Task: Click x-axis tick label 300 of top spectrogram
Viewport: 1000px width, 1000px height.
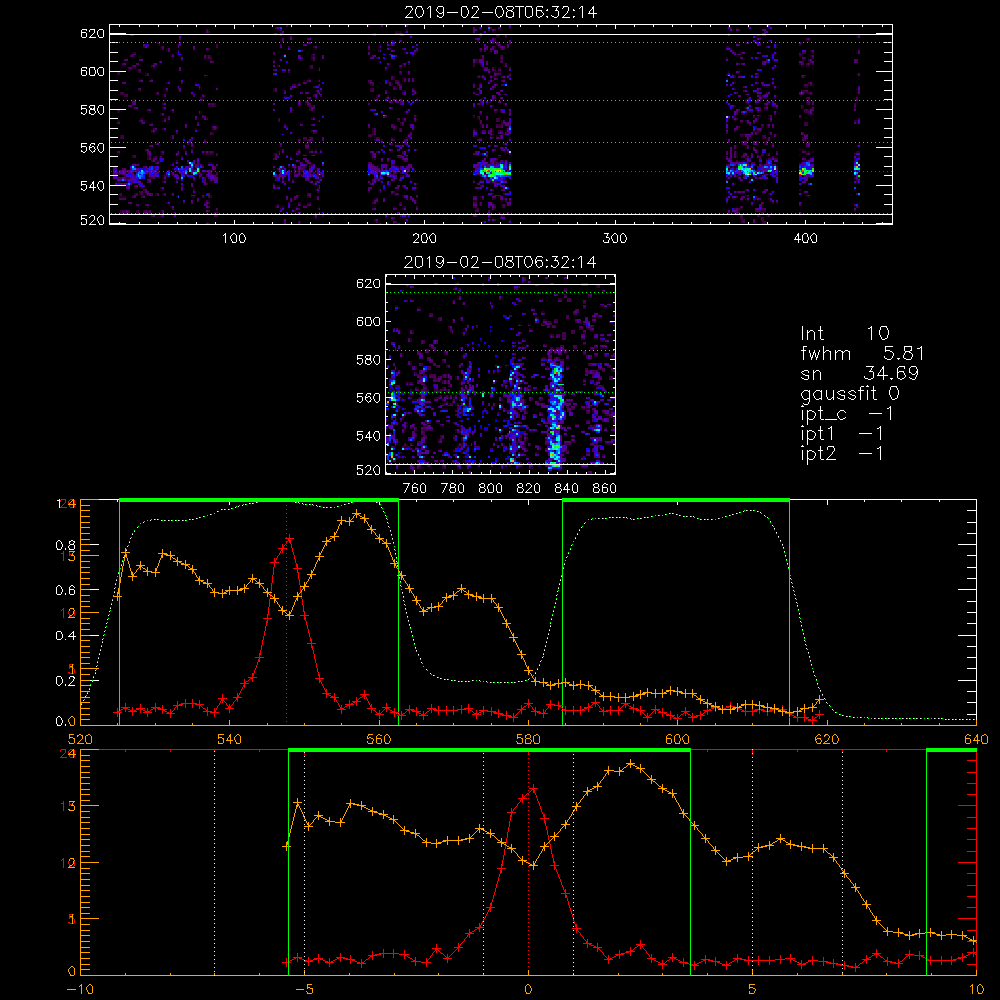Action: (x=615, y=239)
